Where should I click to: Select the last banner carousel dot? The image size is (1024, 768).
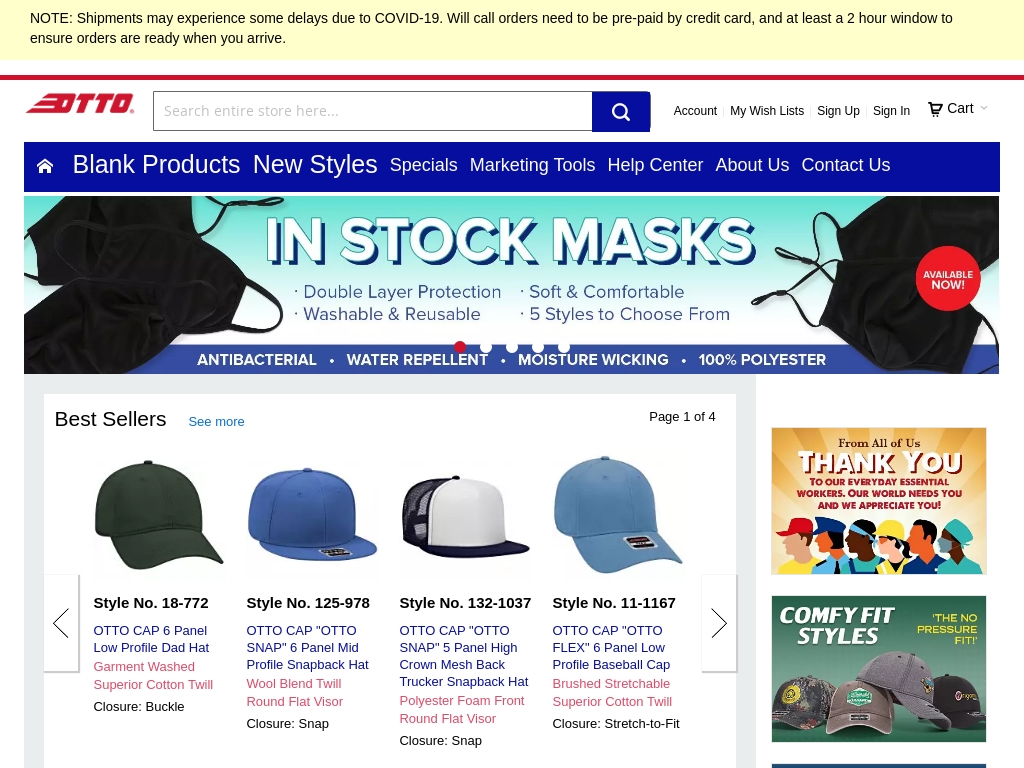point(564,347)
